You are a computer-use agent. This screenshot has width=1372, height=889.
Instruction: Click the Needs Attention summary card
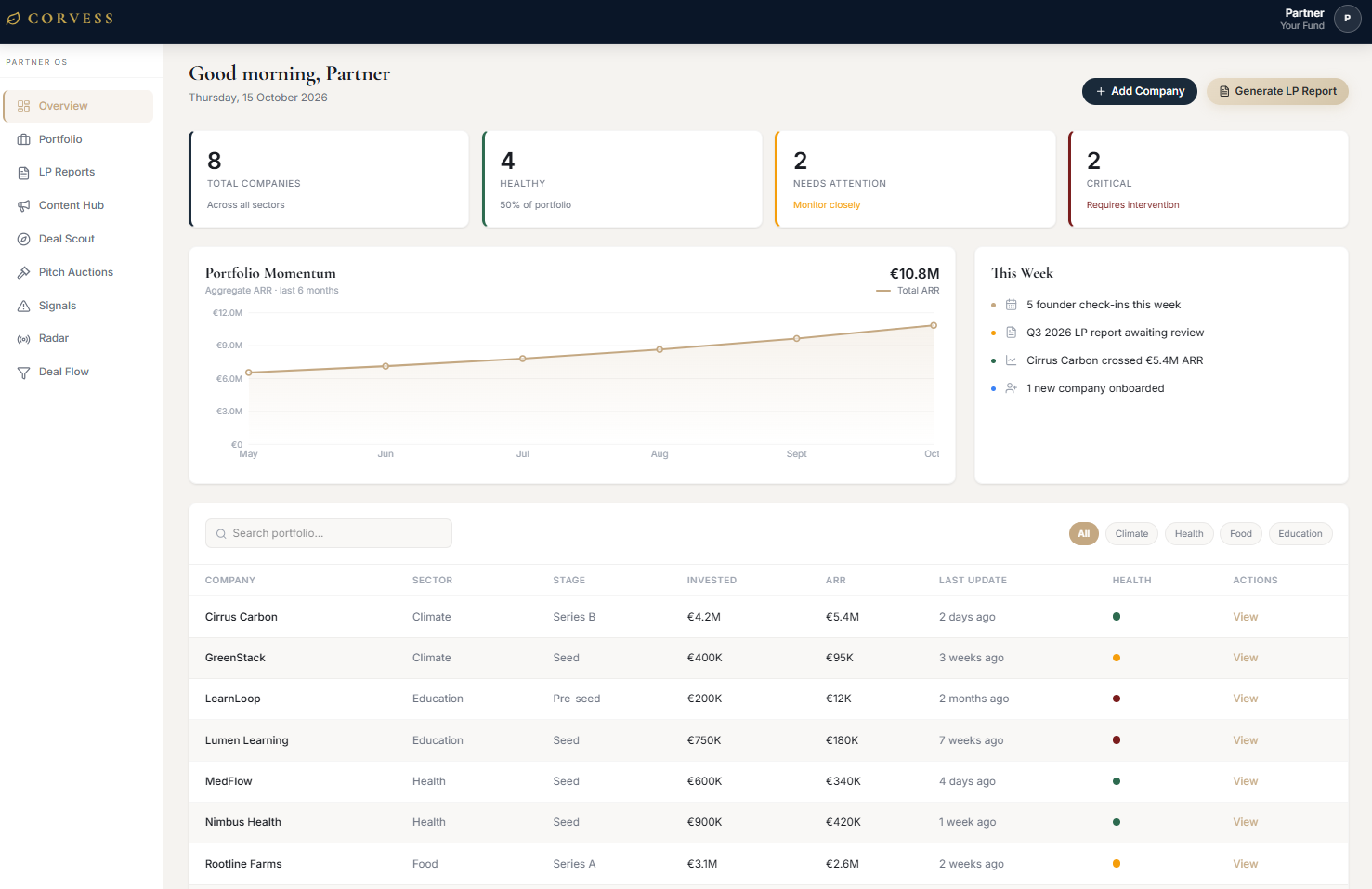pyautogui.click(x=915, y=179)
